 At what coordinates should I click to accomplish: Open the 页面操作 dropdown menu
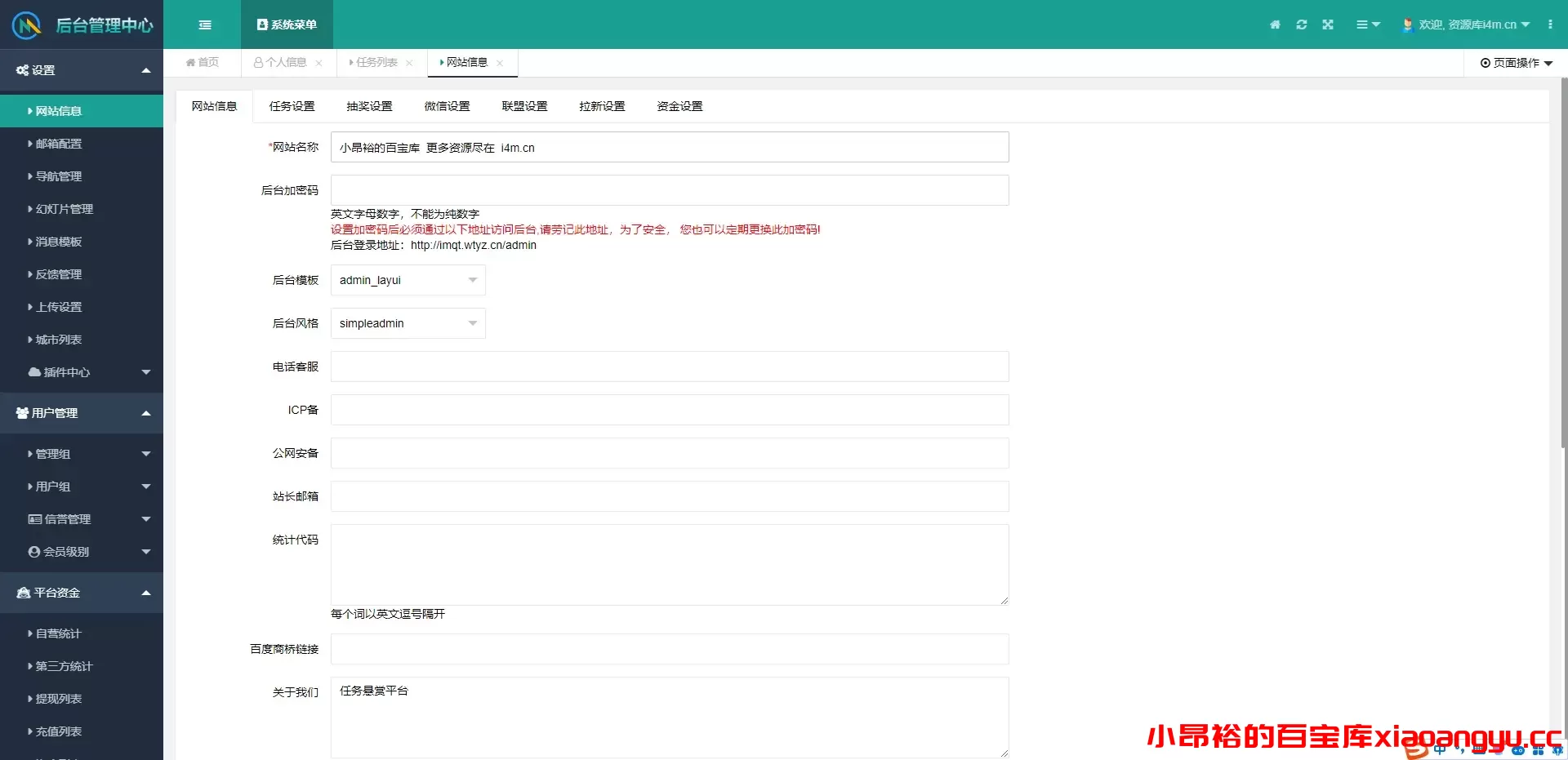pyautogui.click(x=1515, y=63)
